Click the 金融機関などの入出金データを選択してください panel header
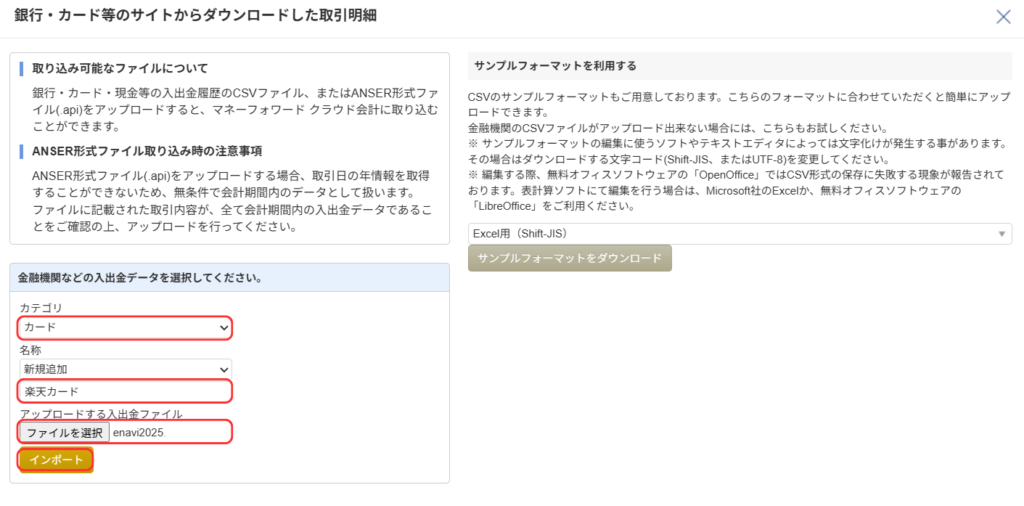The width and height of the screenshot is (1024, 506). (x=140, y=277)
